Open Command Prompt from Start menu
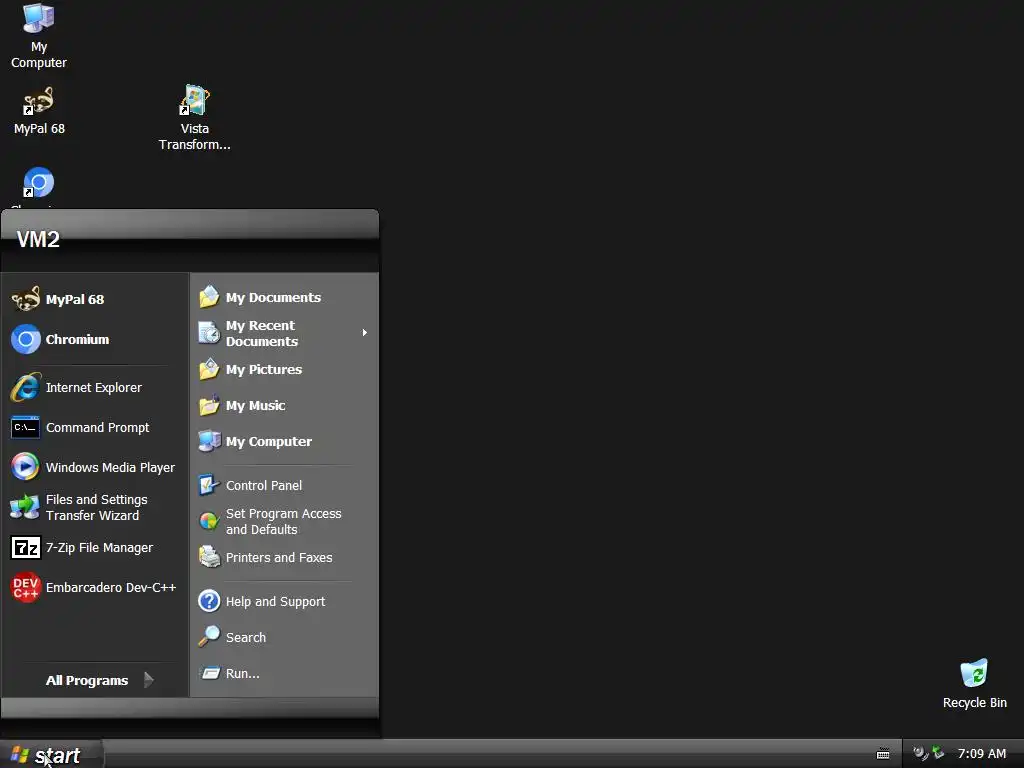 click(95, 428)
